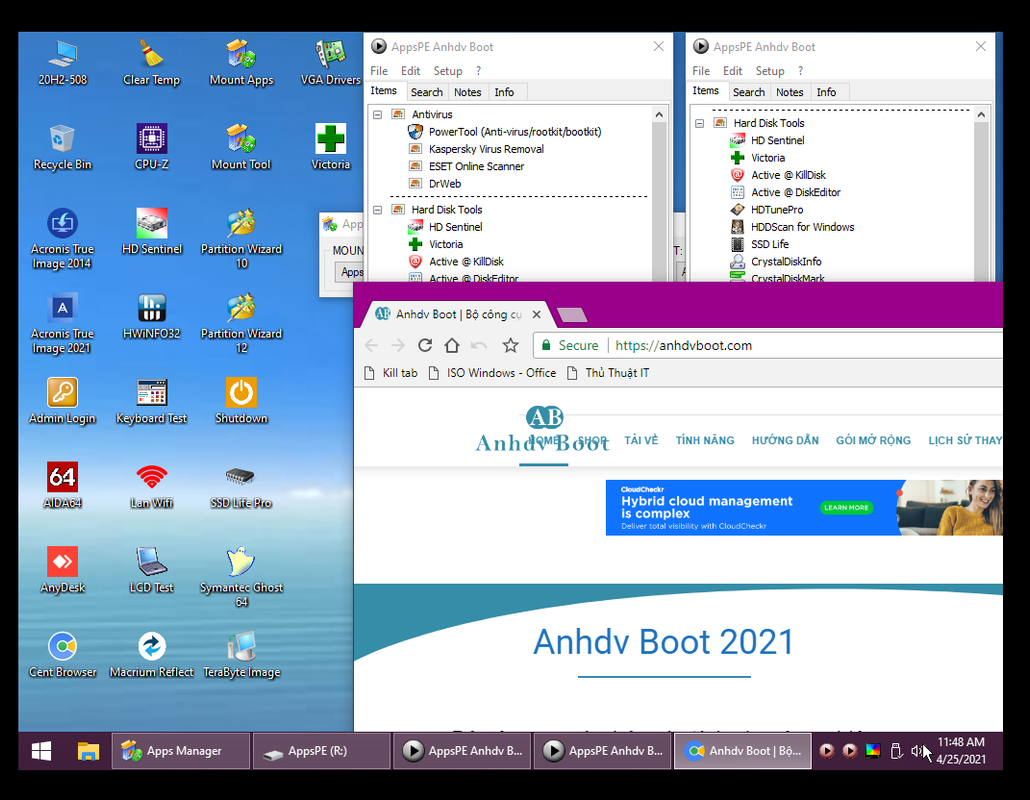The width and height of the screenshot is (1030, 800).
Task: Open the HD Sentinel desktop icon
Action: (x=152, y=231)
